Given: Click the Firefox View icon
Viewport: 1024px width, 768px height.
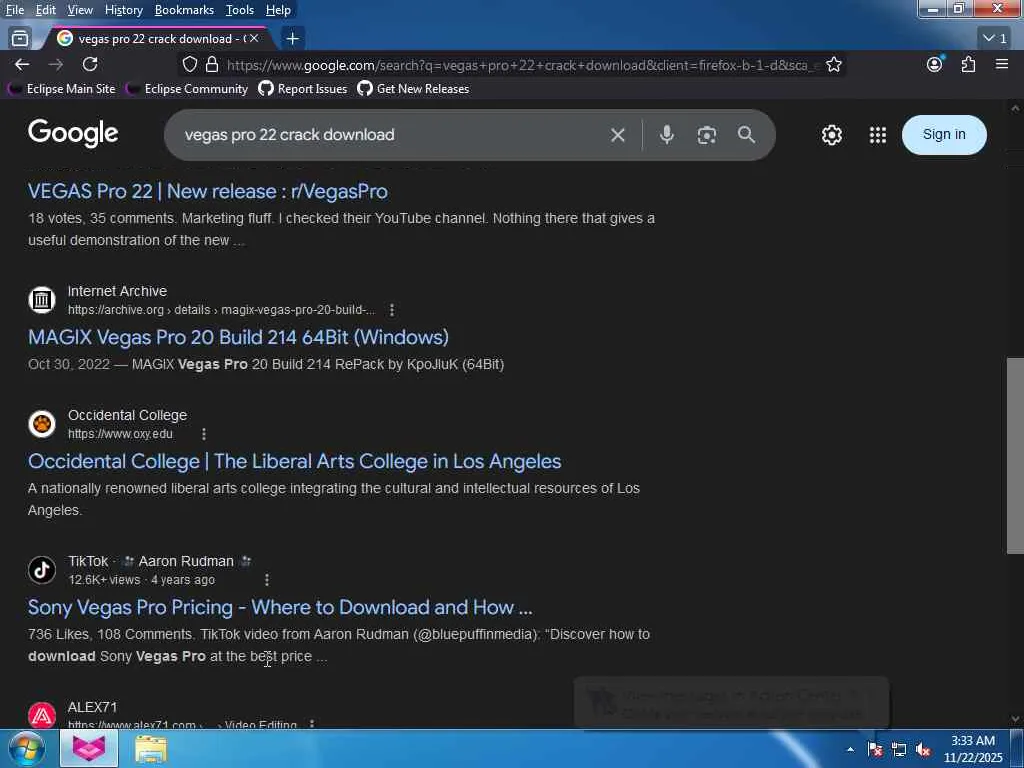Looking at the screenshot, I should 20,39.
